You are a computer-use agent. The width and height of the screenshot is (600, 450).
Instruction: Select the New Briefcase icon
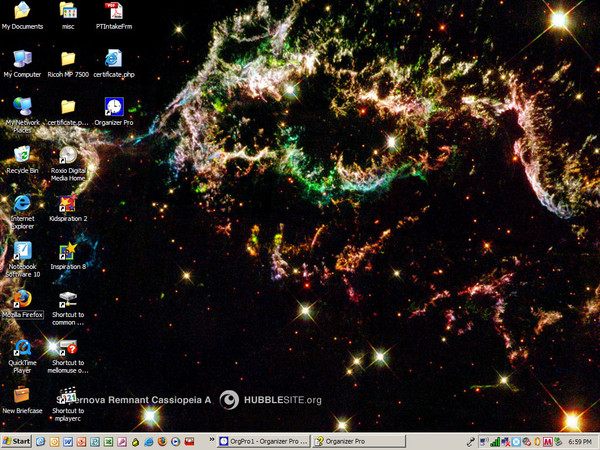(x=22, y=394)
